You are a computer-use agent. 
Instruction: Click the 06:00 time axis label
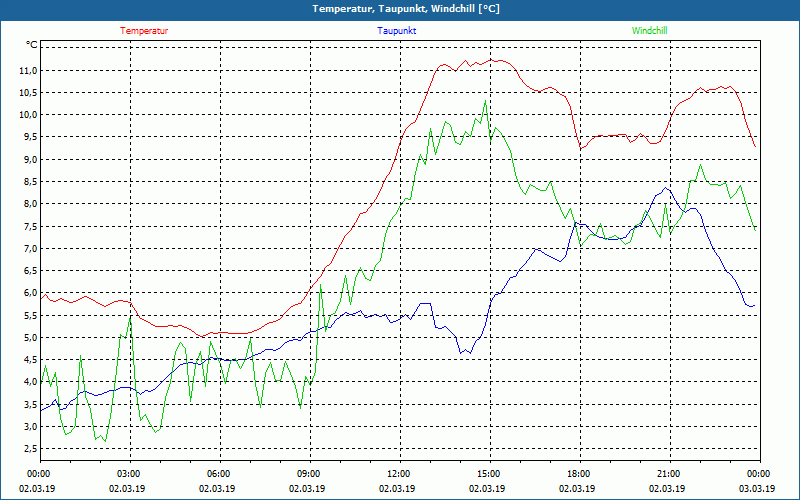tap(220, 474)
